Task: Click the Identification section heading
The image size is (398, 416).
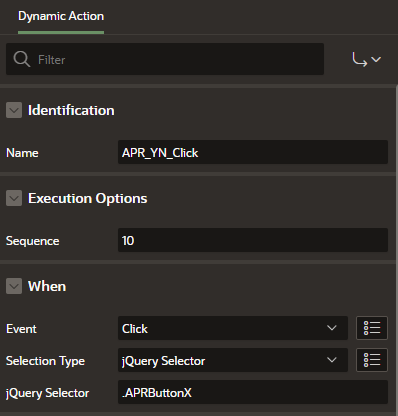Action: click(71, 110)
